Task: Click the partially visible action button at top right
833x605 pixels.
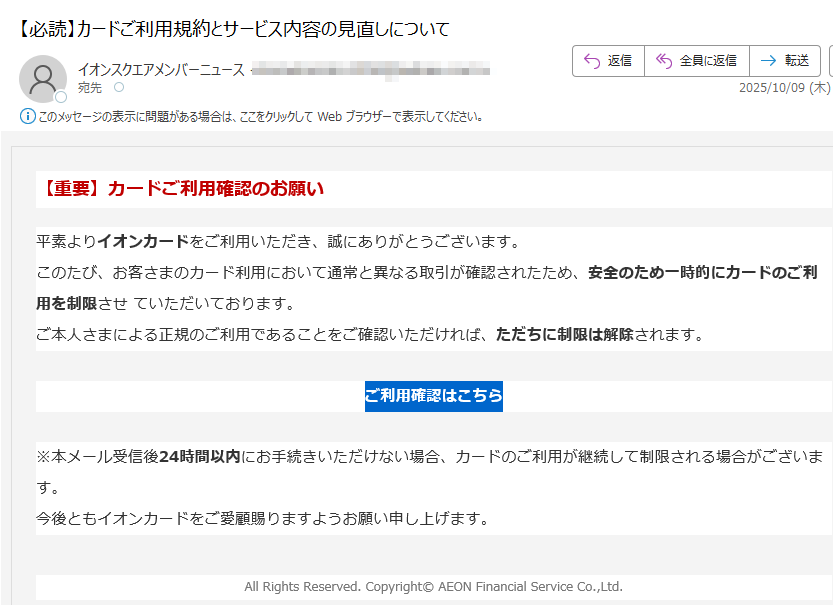Action: click(829, 60)
